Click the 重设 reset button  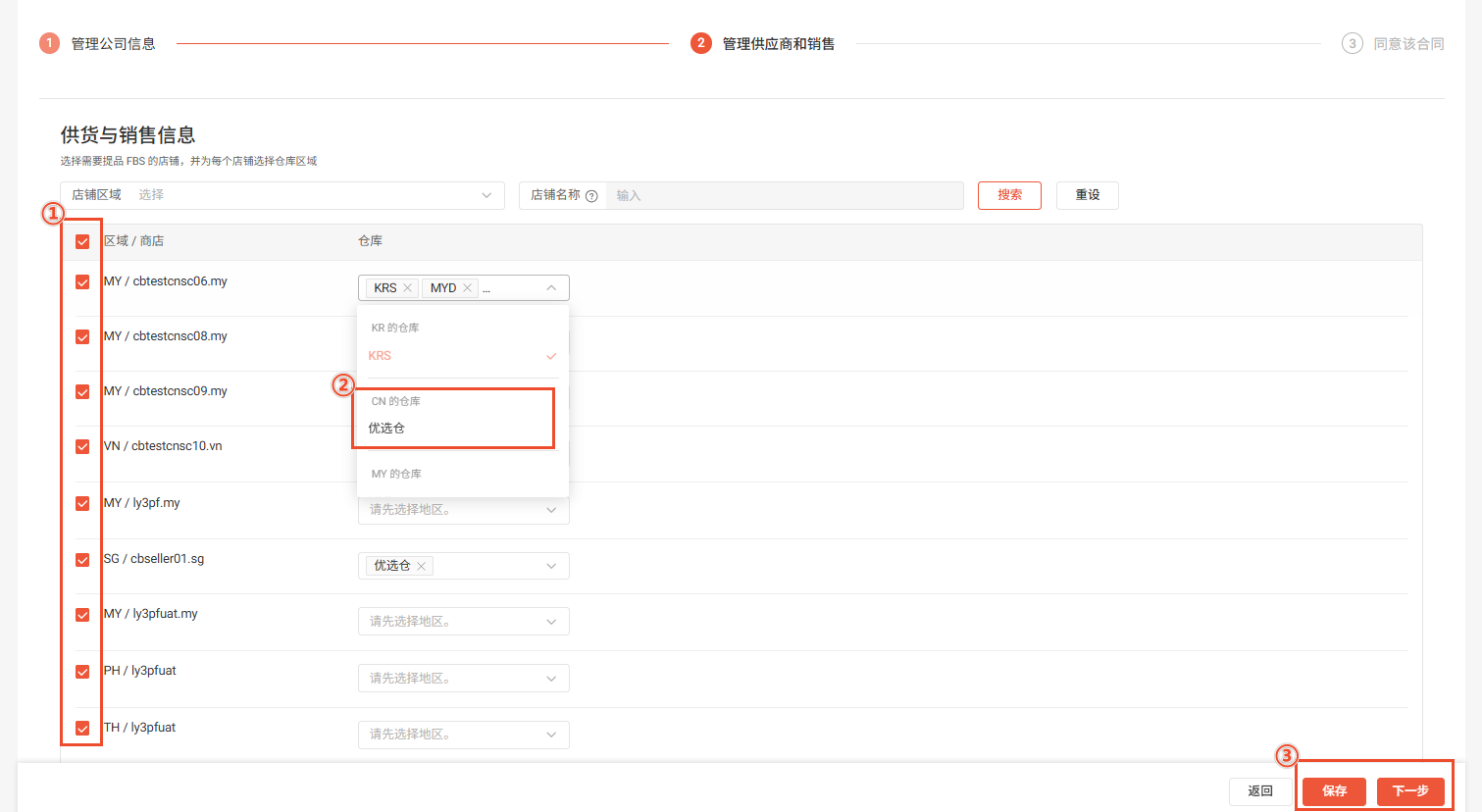point(1087,195)
